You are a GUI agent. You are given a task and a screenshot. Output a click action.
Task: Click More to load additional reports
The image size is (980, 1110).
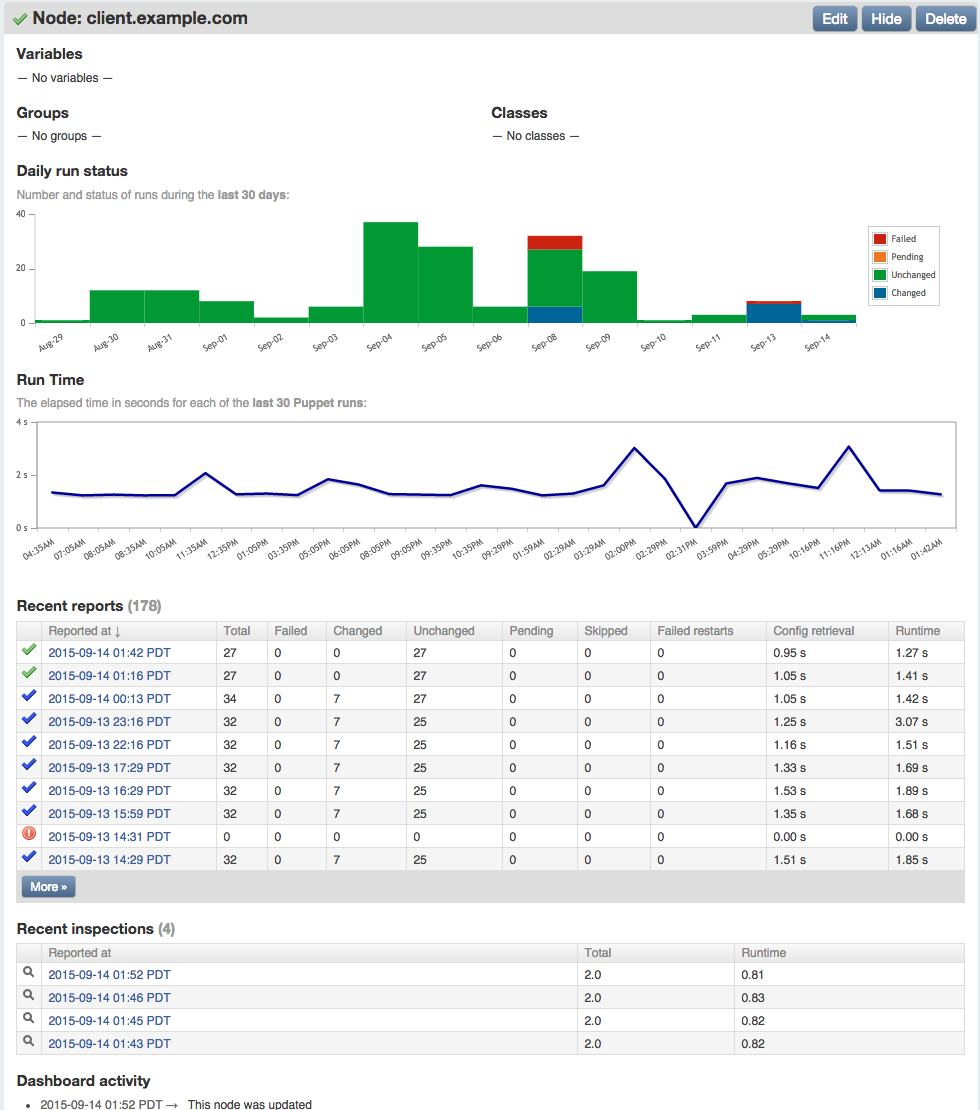47,886
